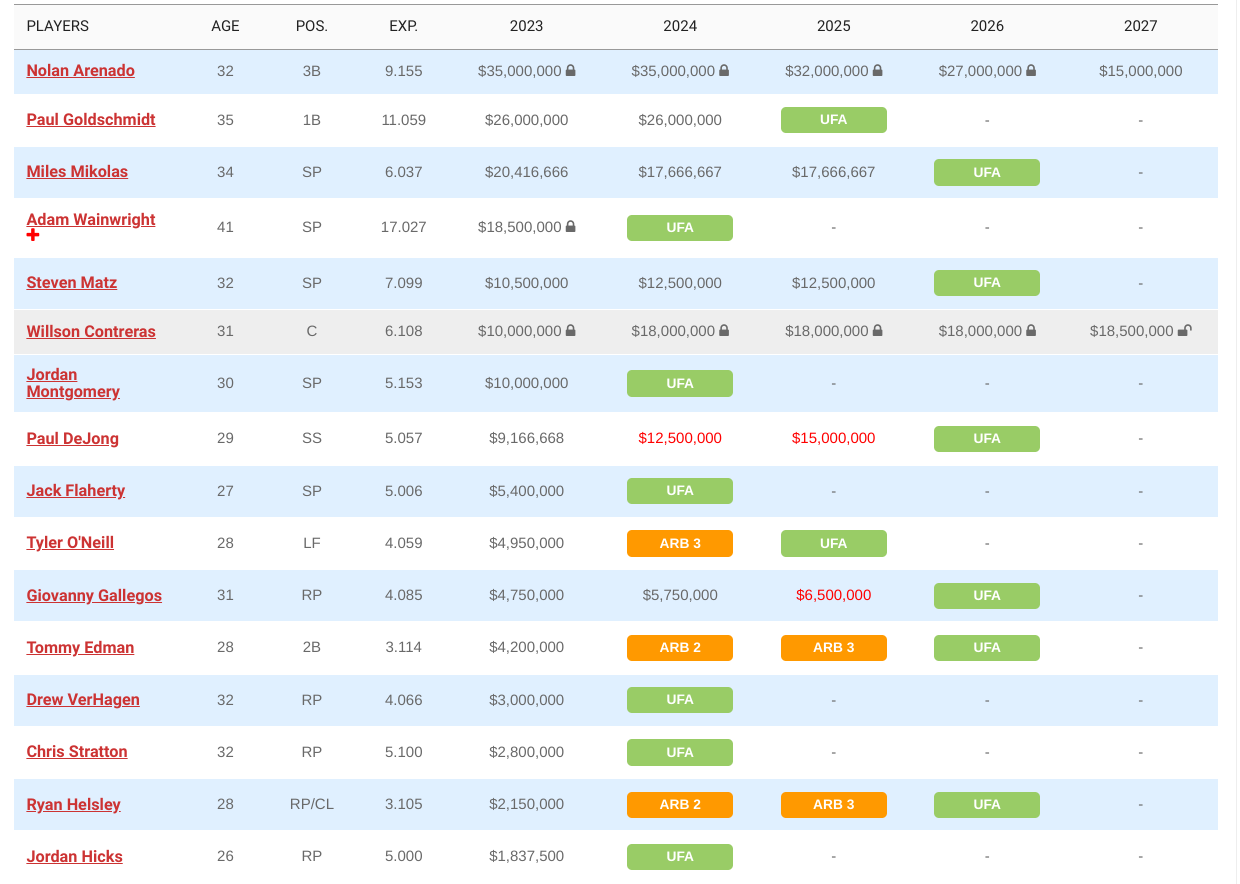Click the AGE column header
Image resolution: width=1240 pixels, height=884 pixels.
pos(226,26)
